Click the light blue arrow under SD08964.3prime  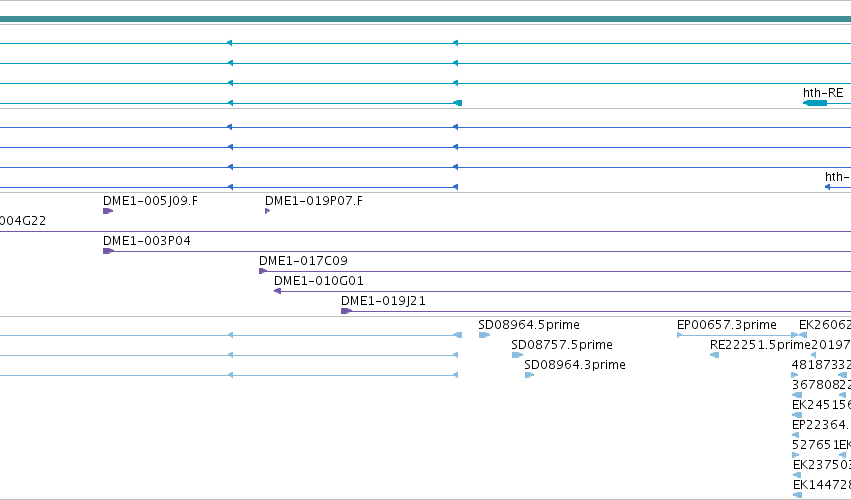[x=529, y=375]
